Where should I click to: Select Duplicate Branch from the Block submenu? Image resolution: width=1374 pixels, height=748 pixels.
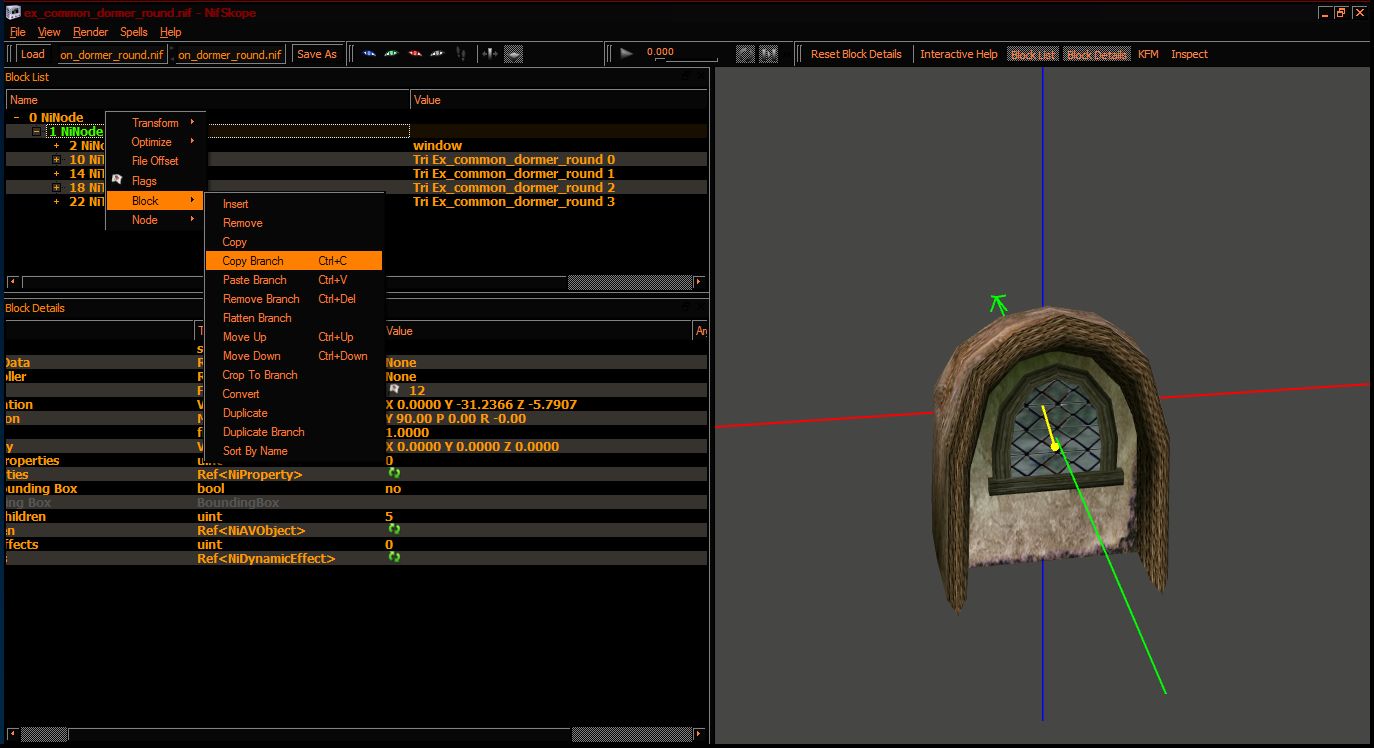tap(294, 432)
